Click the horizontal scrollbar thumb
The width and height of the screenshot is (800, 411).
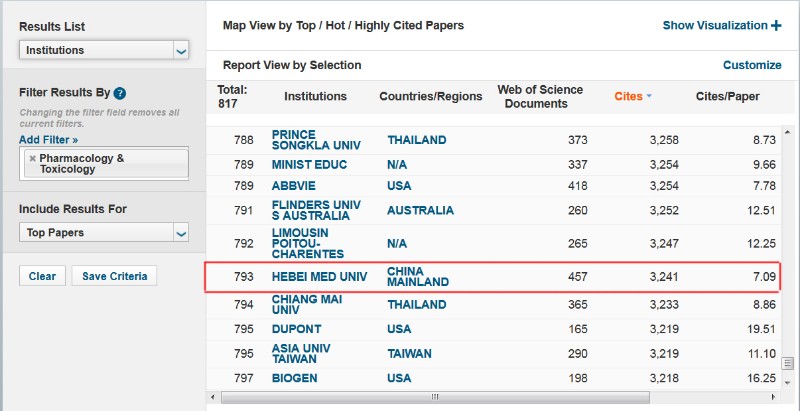[435, 397]
